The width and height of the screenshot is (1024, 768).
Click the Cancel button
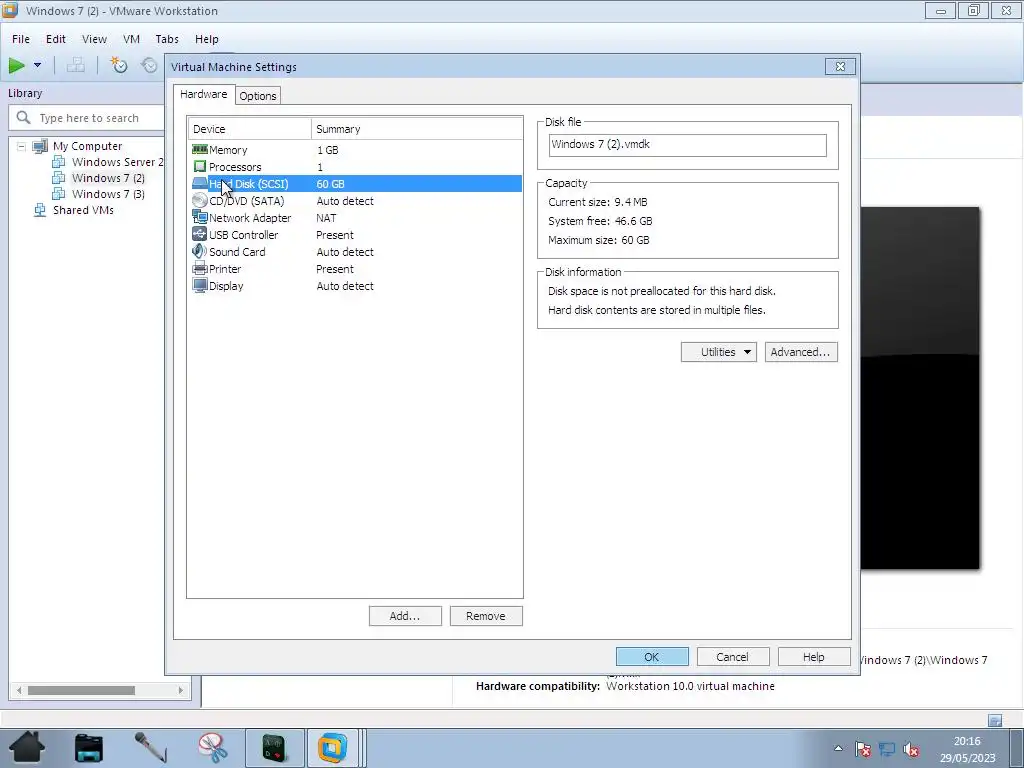[733, 656]
